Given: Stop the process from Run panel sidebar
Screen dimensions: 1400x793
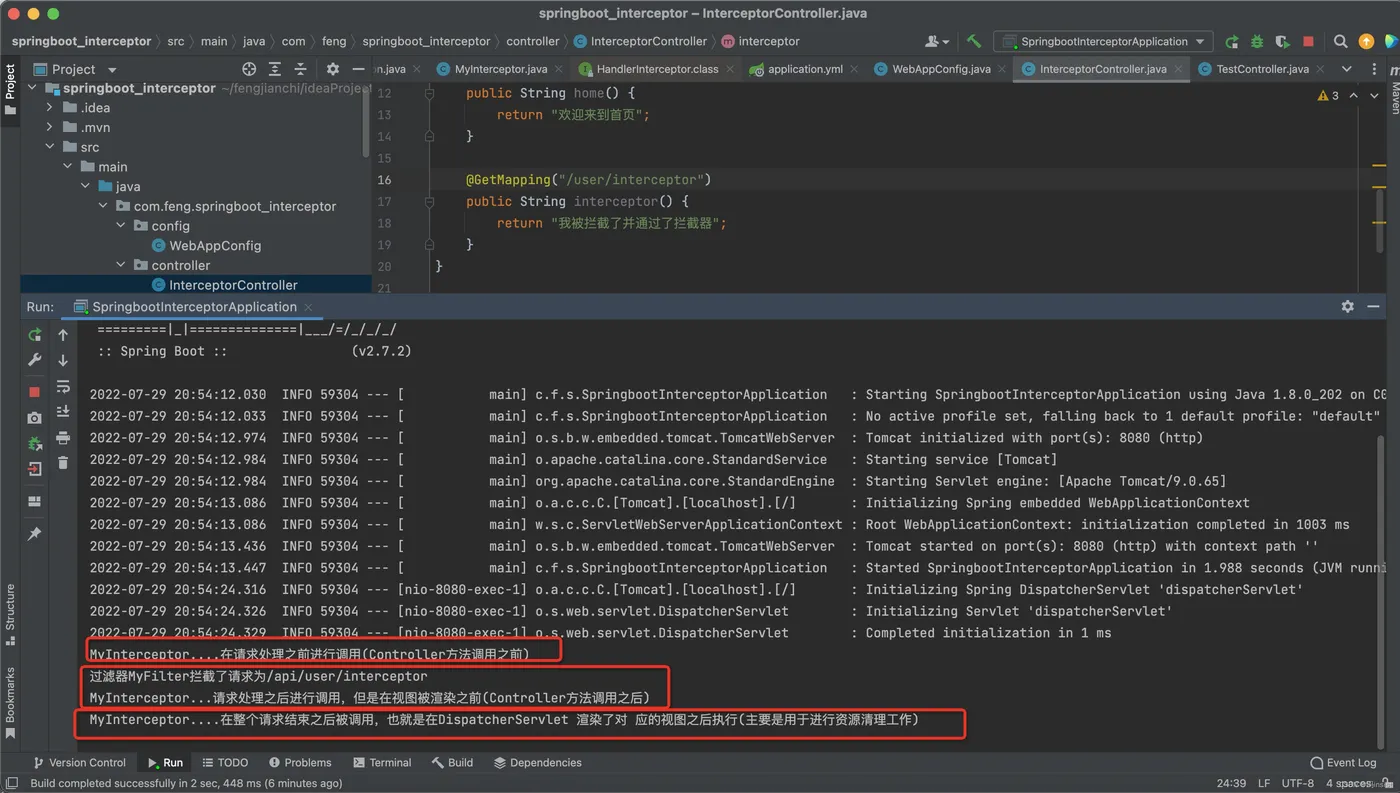Looking at the screenshot, I should [x=35, y=392].
